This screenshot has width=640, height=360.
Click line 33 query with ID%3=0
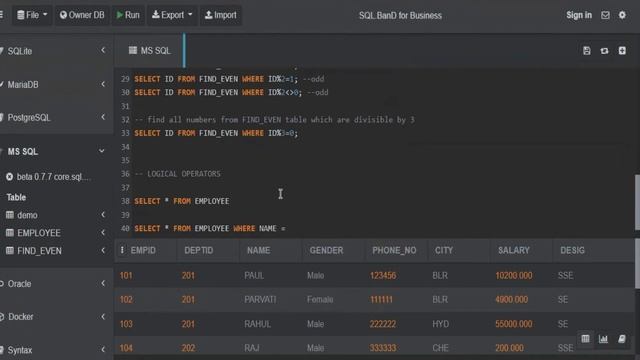[216, 133]
